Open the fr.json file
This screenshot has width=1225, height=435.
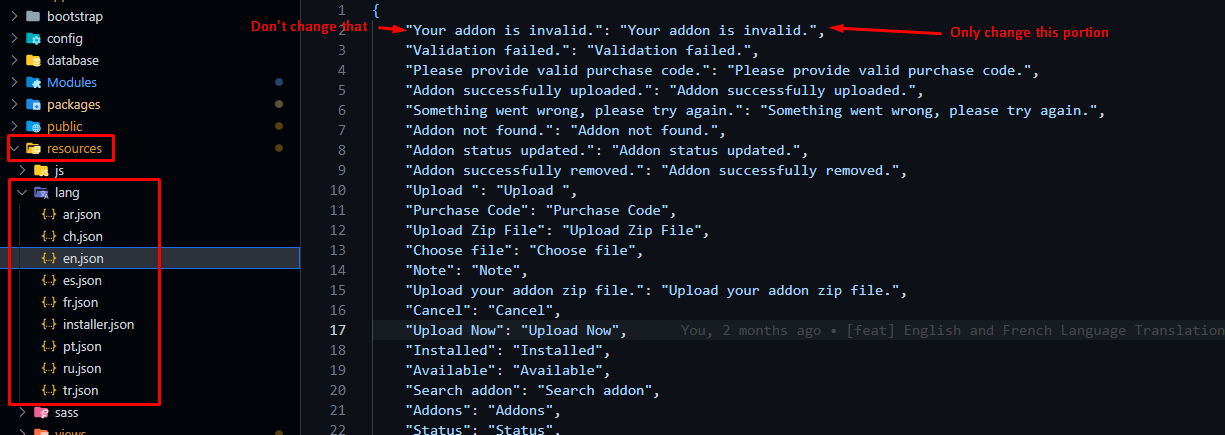point(81,302)
